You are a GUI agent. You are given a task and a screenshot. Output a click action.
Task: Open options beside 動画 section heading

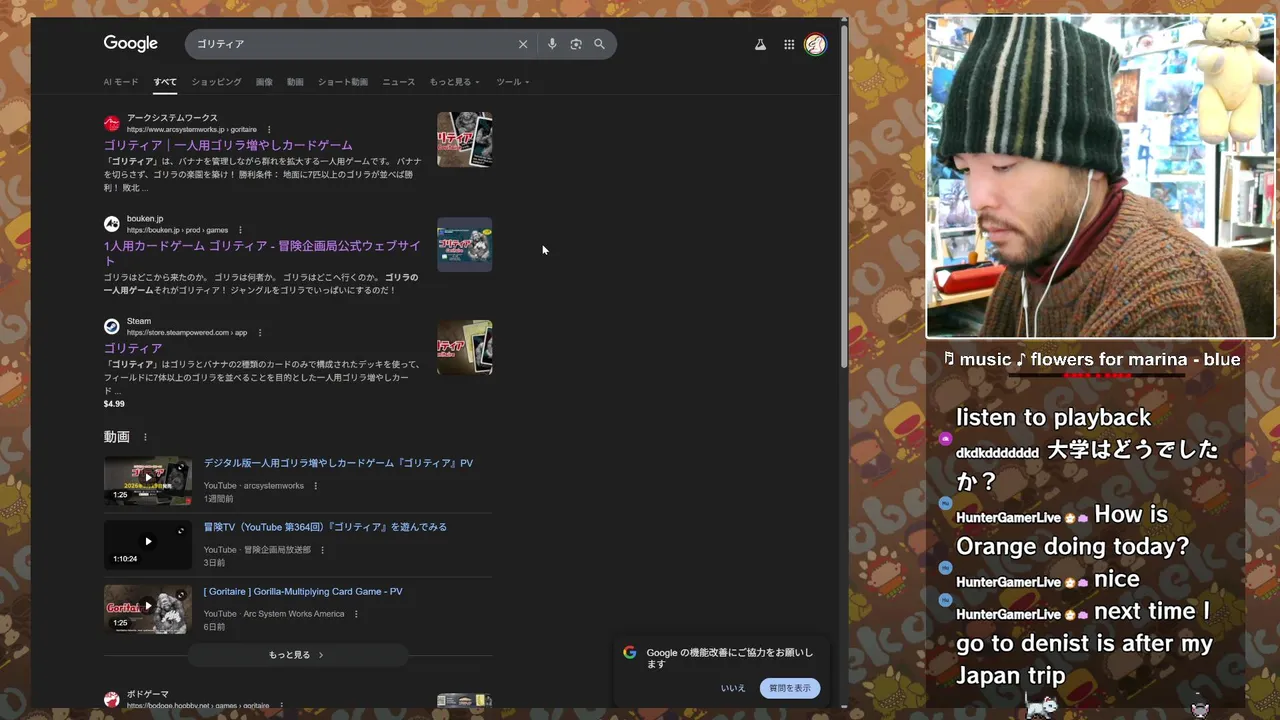(x=145, y=437)
